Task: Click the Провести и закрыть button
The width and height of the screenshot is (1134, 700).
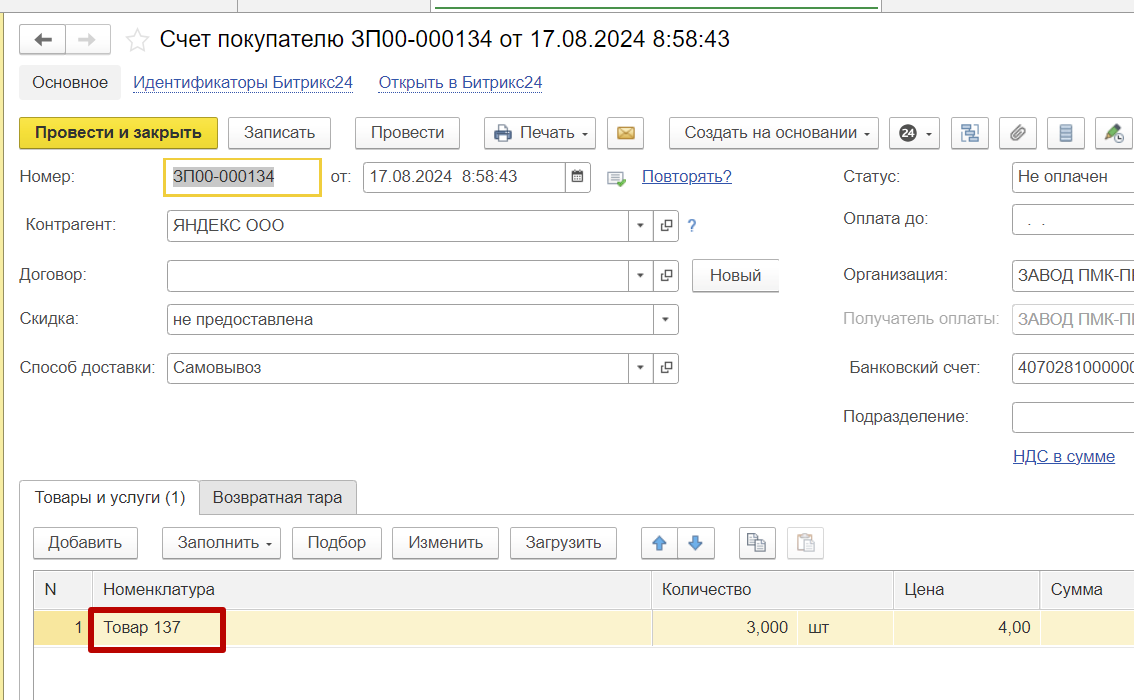Action: click(x=118, y=133)
